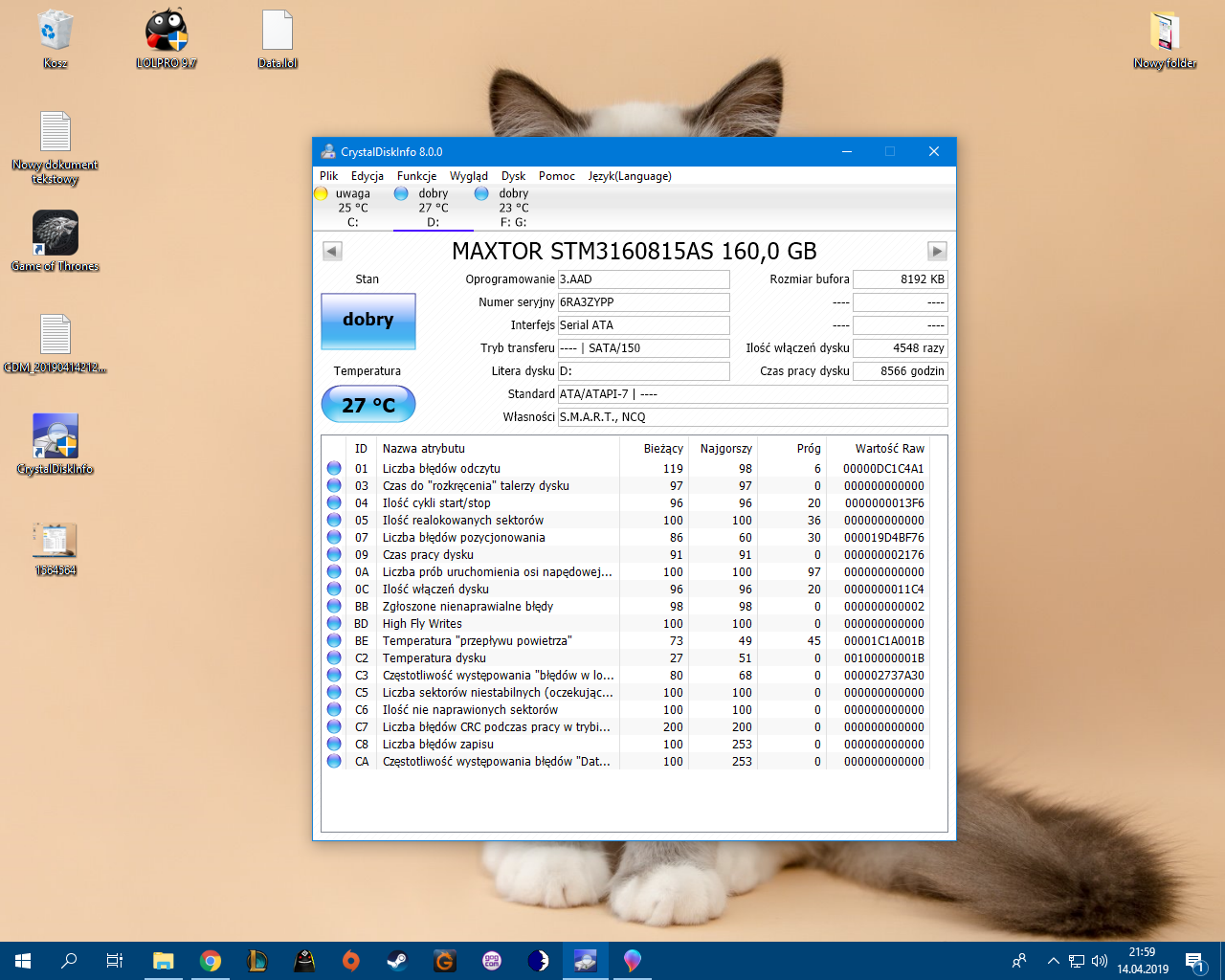Open the Pomoc menu

coord(557,176)
